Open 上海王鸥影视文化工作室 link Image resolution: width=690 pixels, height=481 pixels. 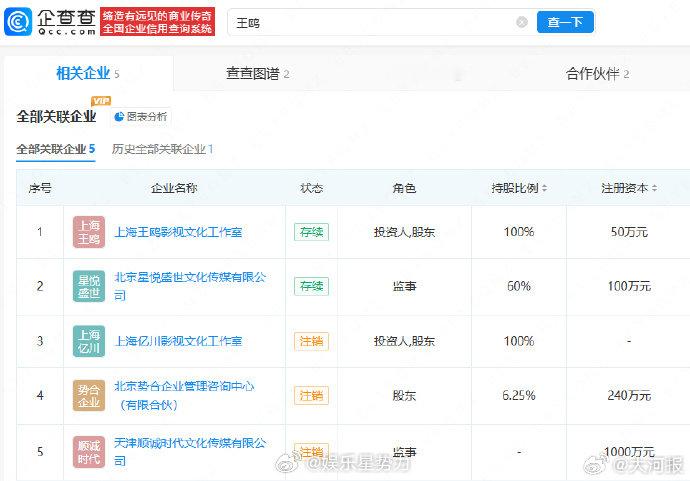point(178,232)
